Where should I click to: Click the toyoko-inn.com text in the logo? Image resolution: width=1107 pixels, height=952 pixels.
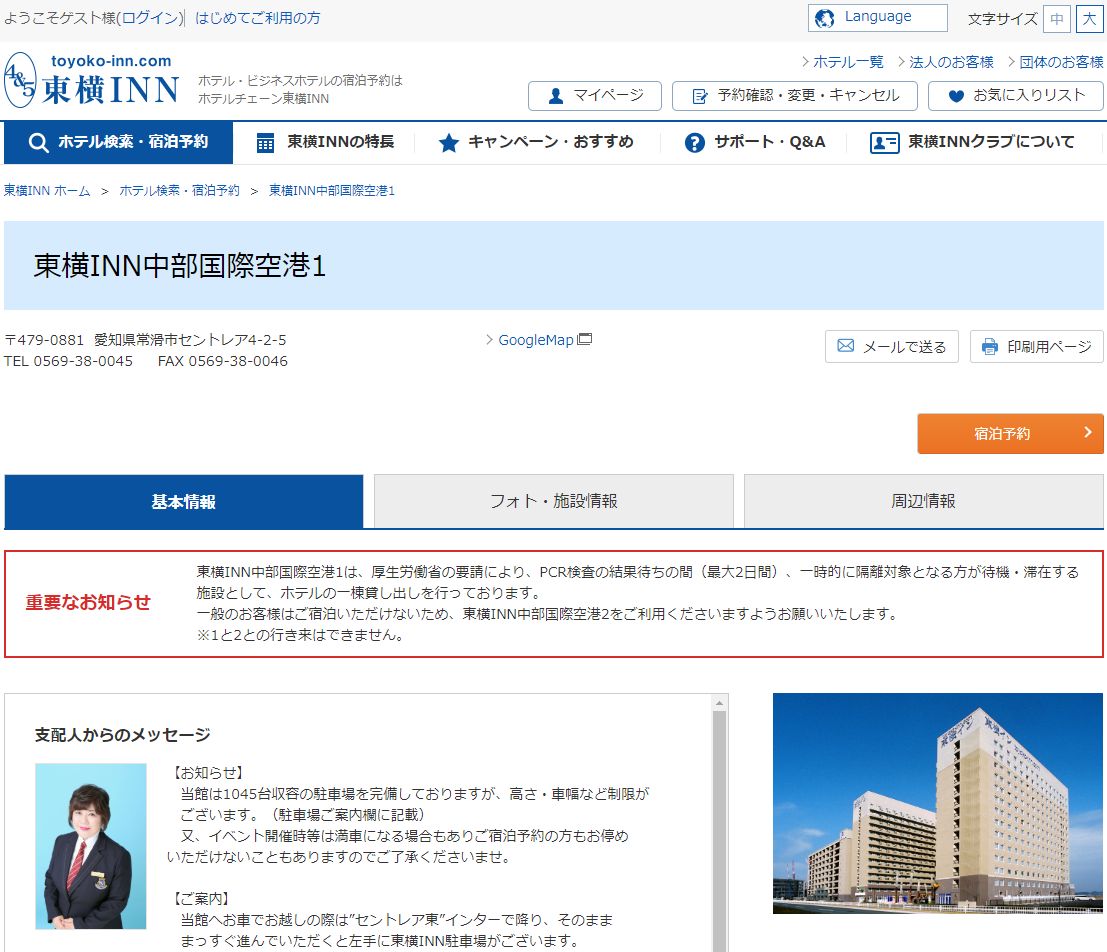(x=112, y=61)
